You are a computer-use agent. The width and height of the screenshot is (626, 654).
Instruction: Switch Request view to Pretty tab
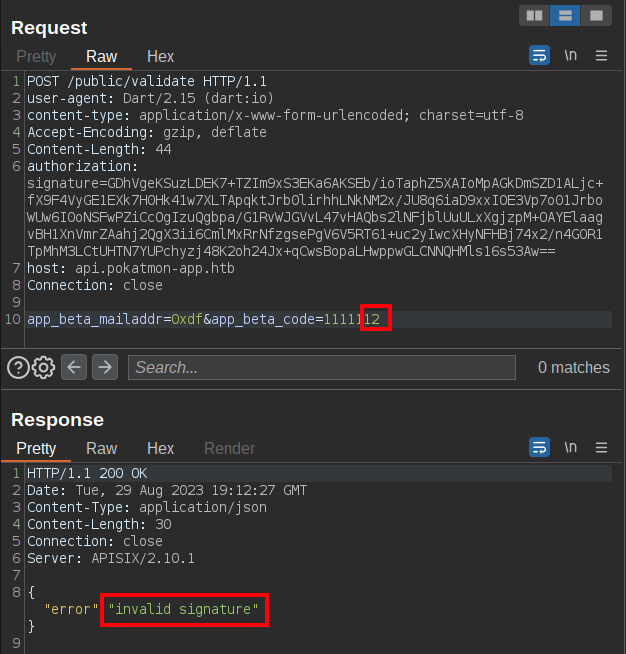[x=36, y=57]
